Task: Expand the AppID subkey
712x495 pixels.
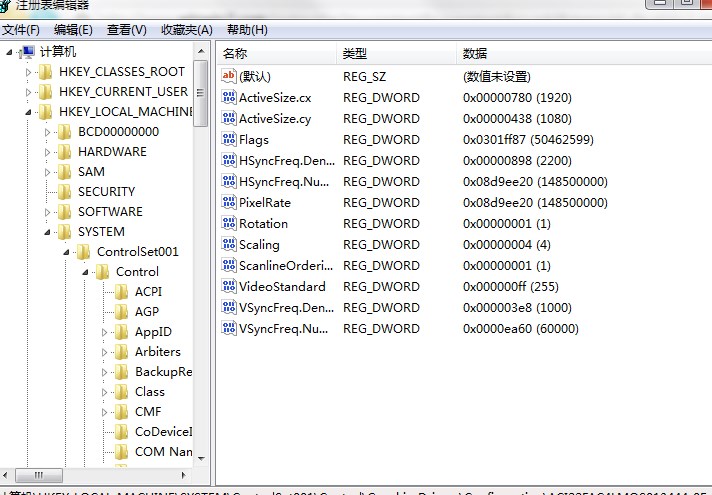Action: click(x=104, y=332)
